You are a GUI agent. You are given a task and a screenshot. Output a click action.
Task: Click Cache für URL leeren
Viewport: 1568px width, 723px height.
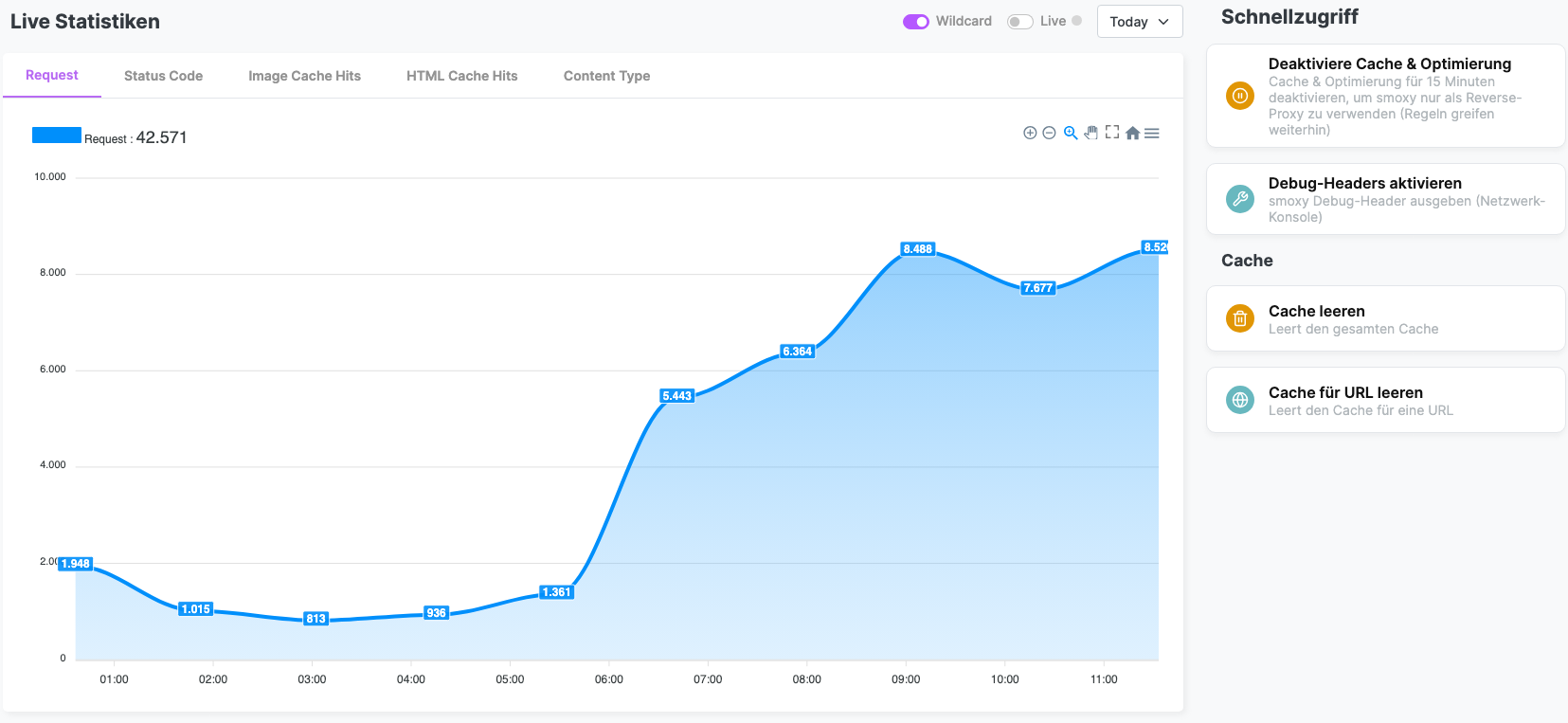pyautogui.click(x=1345, y=392)
